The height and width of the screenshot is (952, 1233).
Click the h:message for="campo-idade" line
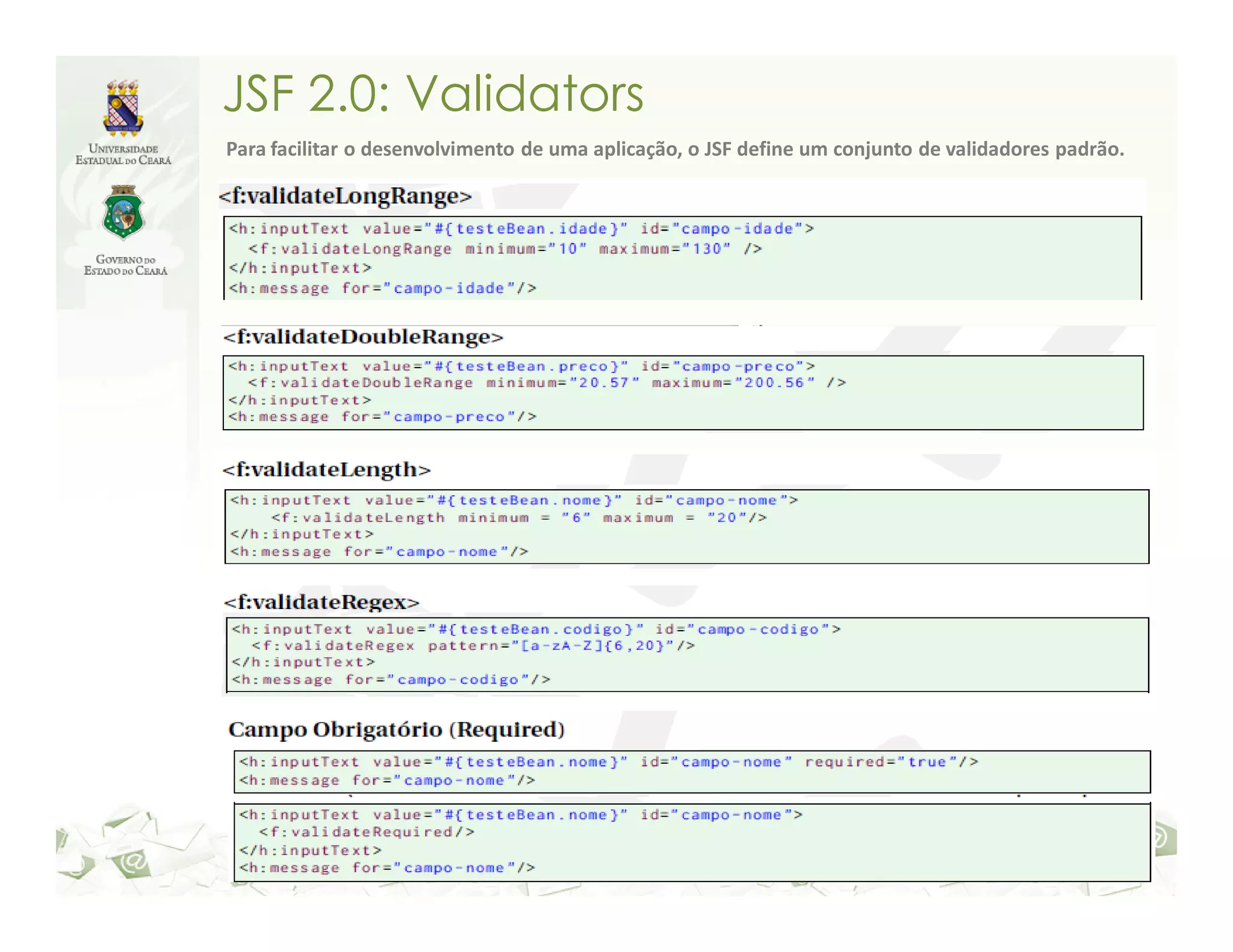click(x=382, y=288)
